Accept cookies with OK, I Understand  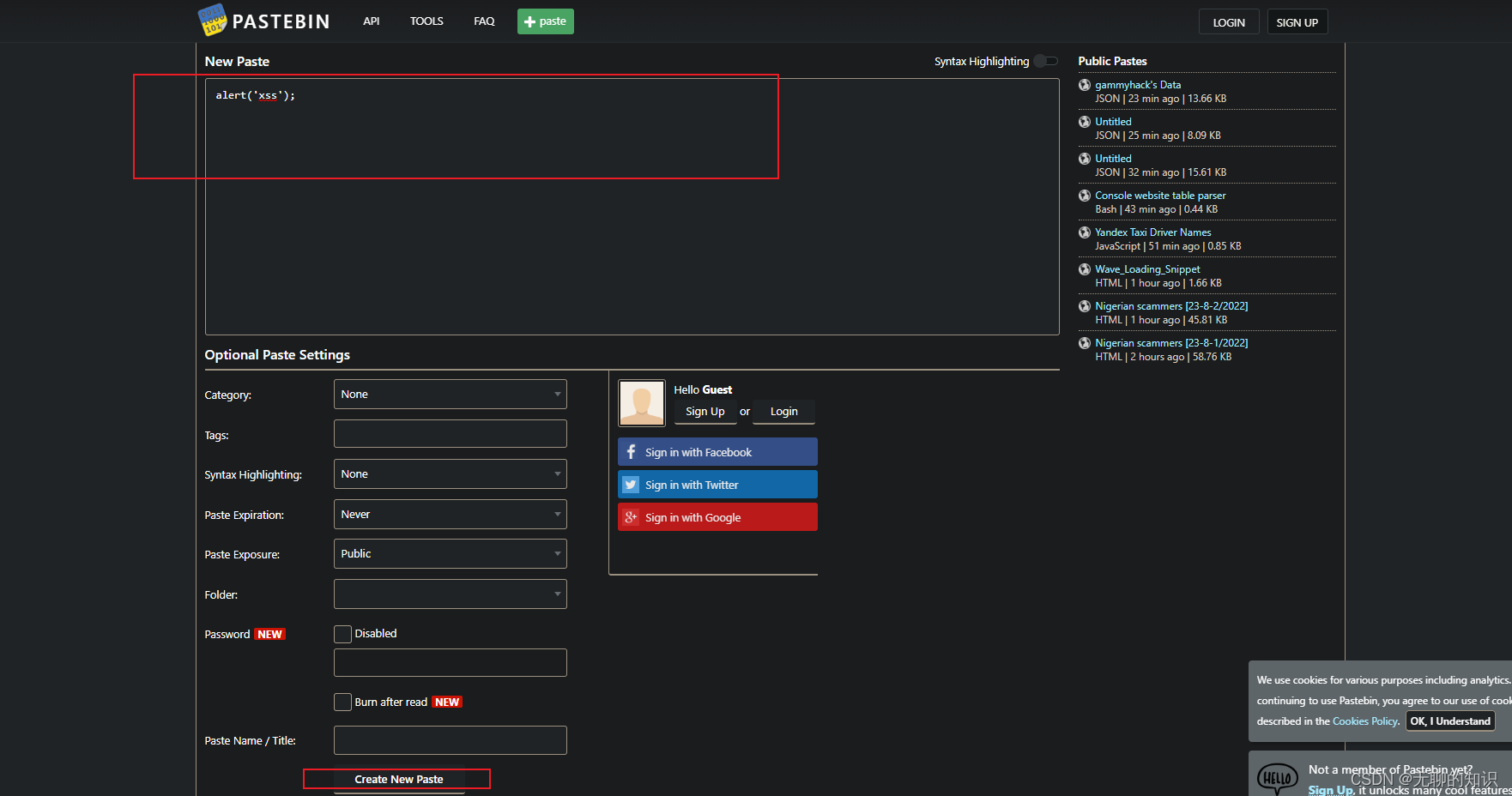tap(1450, 721)
